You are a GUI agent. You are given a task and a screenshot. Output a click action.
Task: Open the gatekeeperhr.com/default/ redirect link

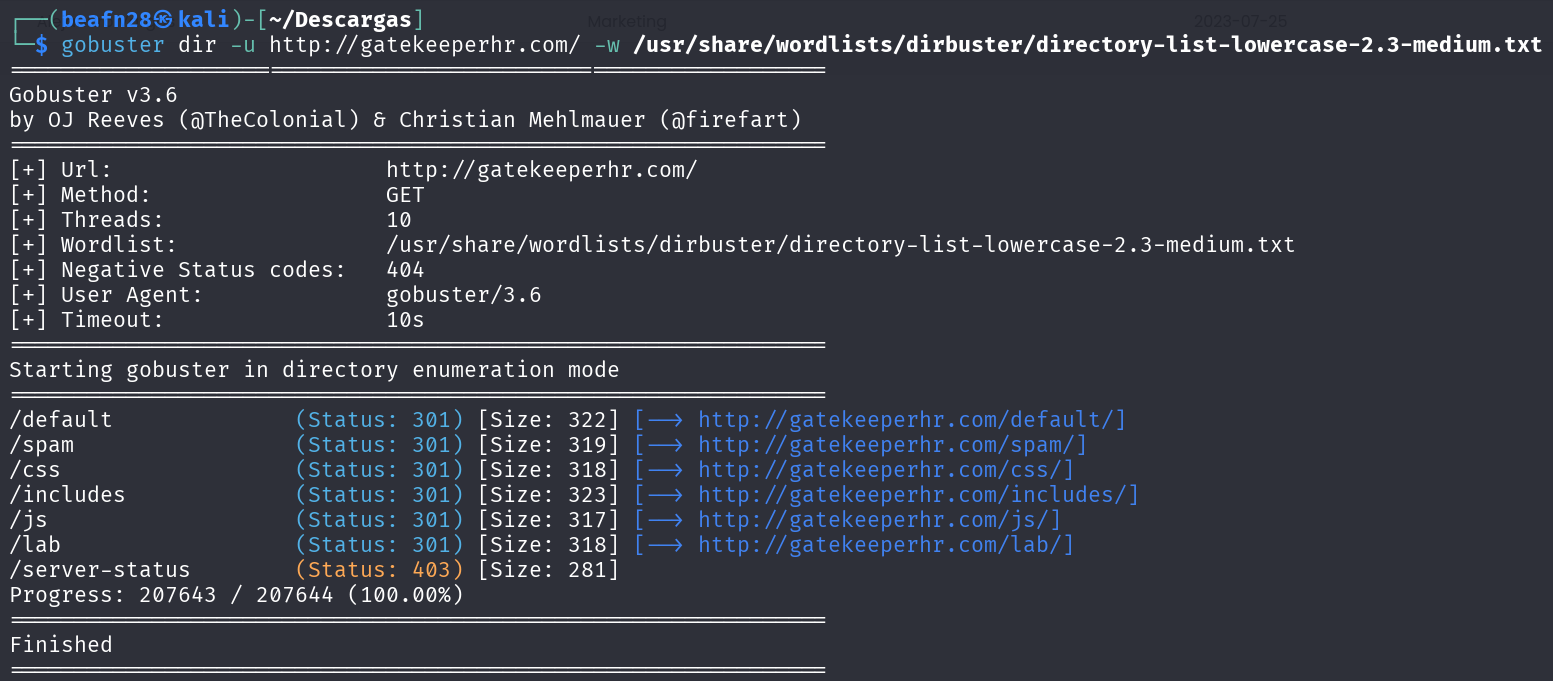[911, 420]
